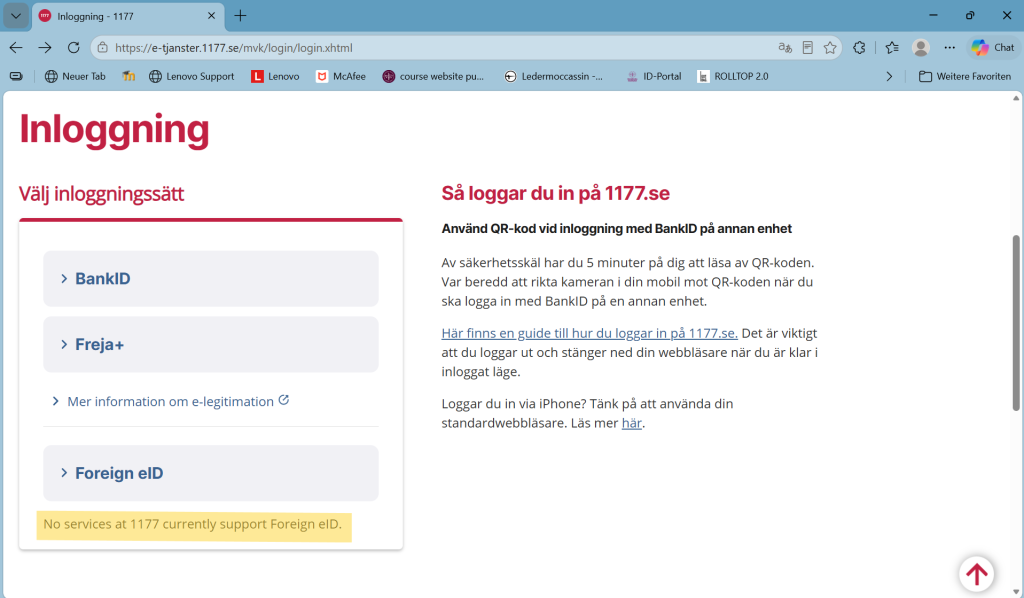Click the page vertical scrollbar thumb
The width and height of the screenshot is (1024, 598).
pyautogui.click(x=1016, y=323)
